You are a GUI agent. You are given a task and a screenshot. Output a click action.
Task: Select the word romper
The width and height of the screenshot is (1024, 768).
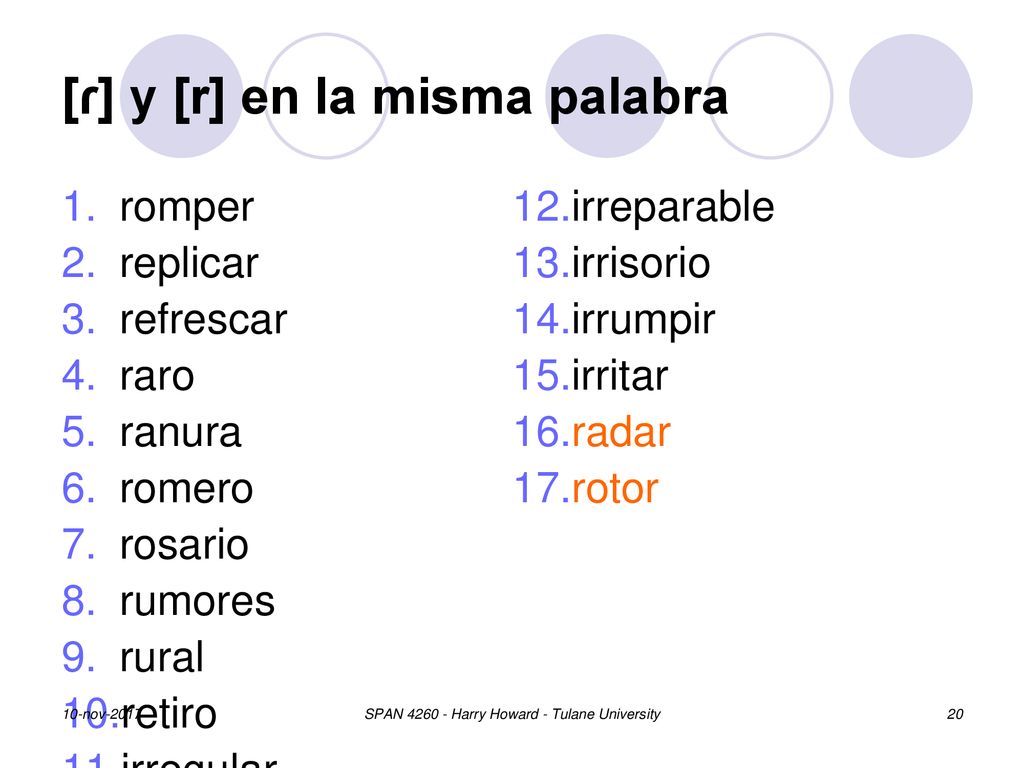(x=187, y=209)
